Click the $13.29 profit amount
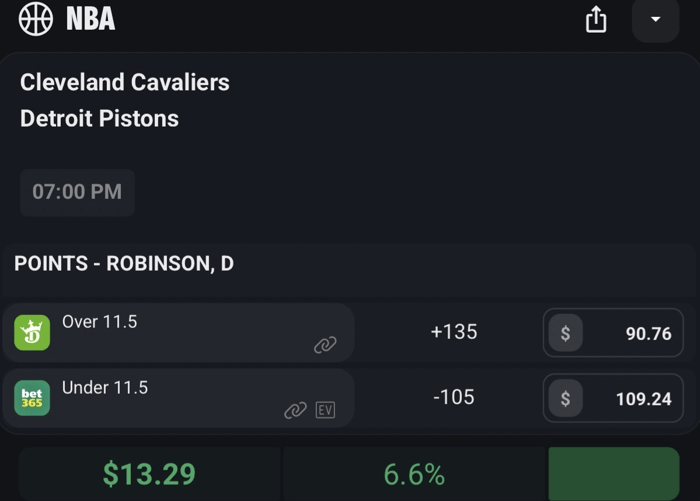700x501 pixels. point(149,474)
